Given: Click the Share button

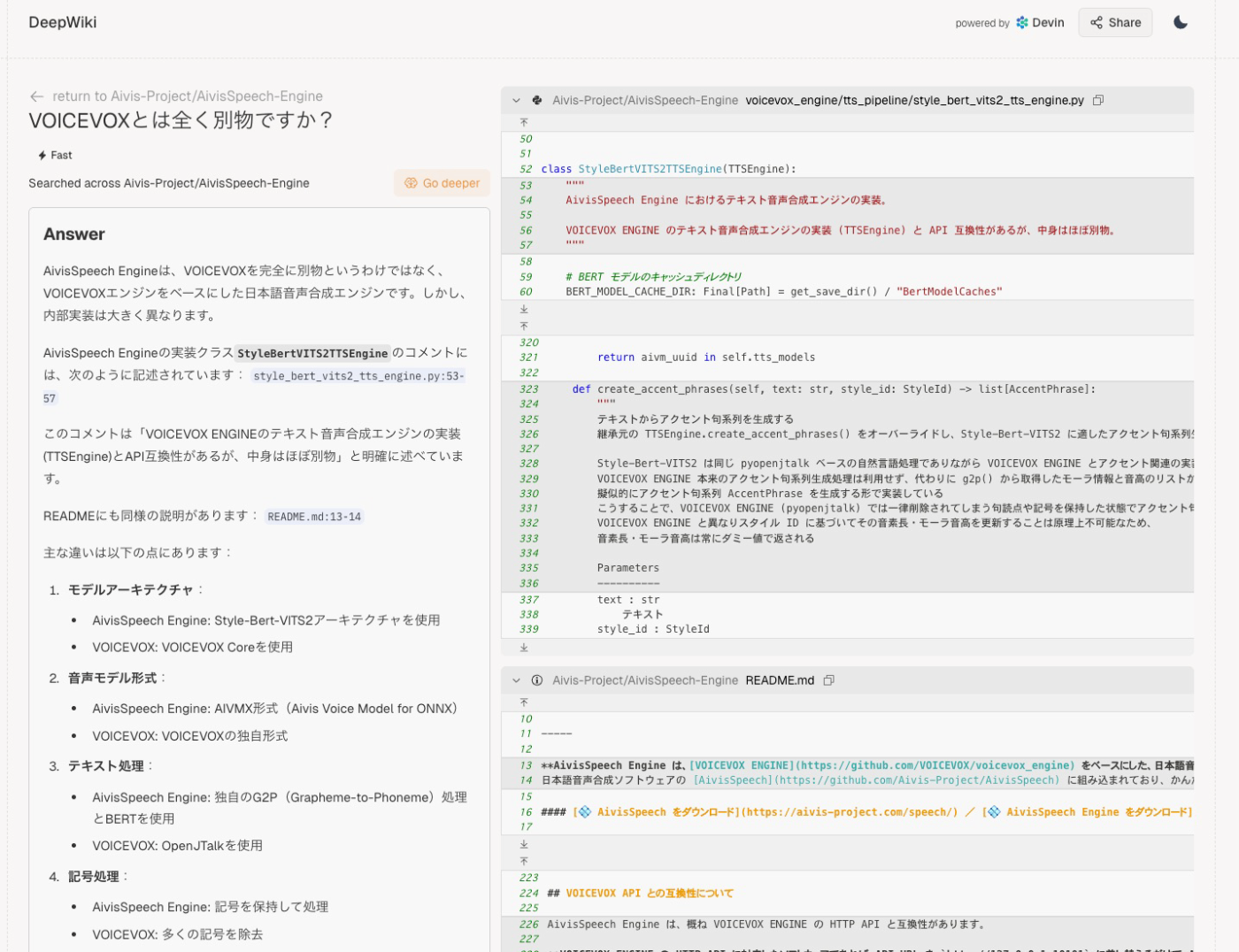Looking at the screenshot, I should 1115,22.
